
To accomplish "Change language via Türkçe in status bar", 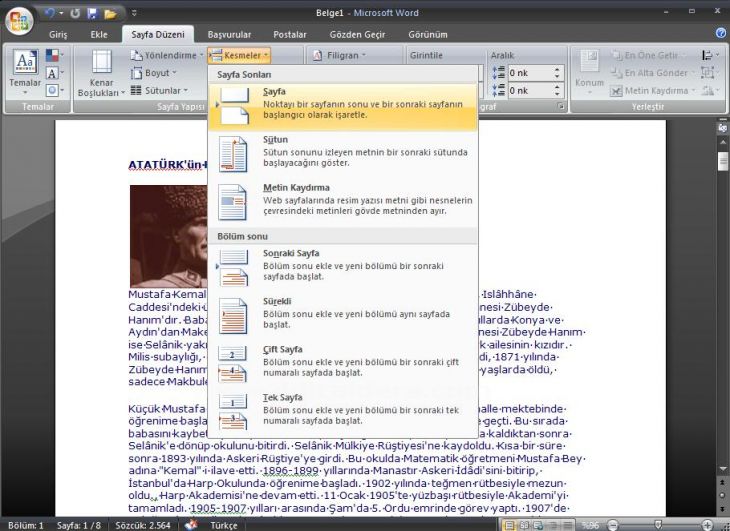I will pyautogui.click(x=224, y=525).
